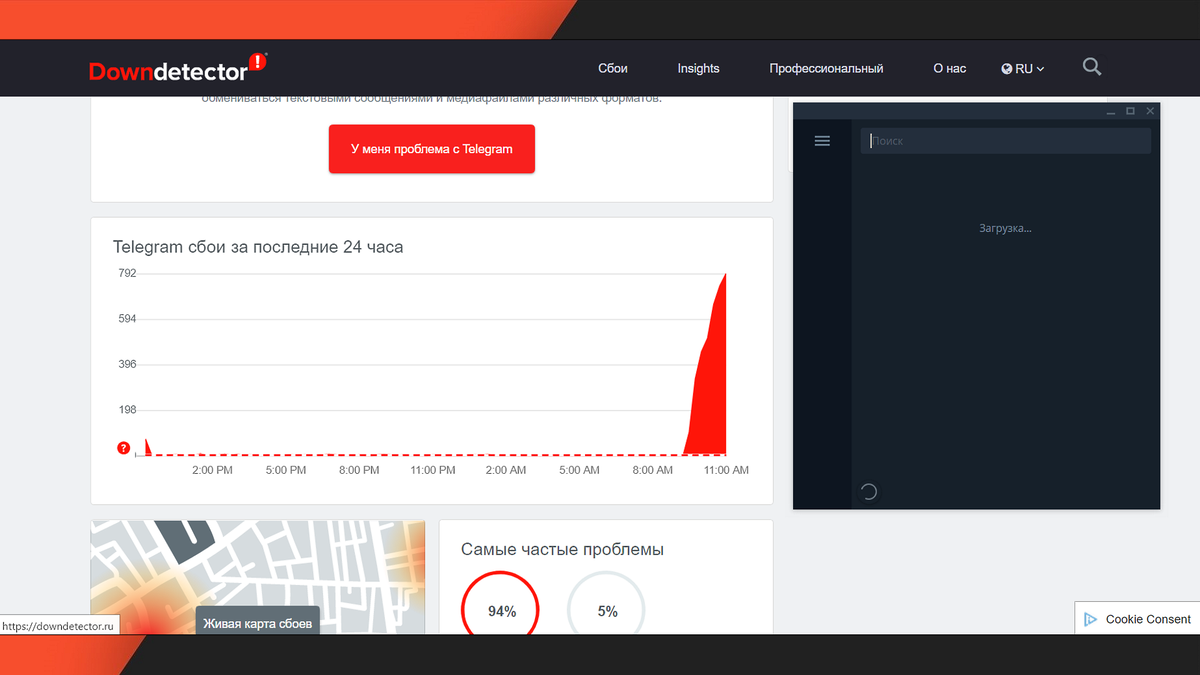Click the Cookie Consent button
Screen dimensions: 1200x675
pos(1137,619)
